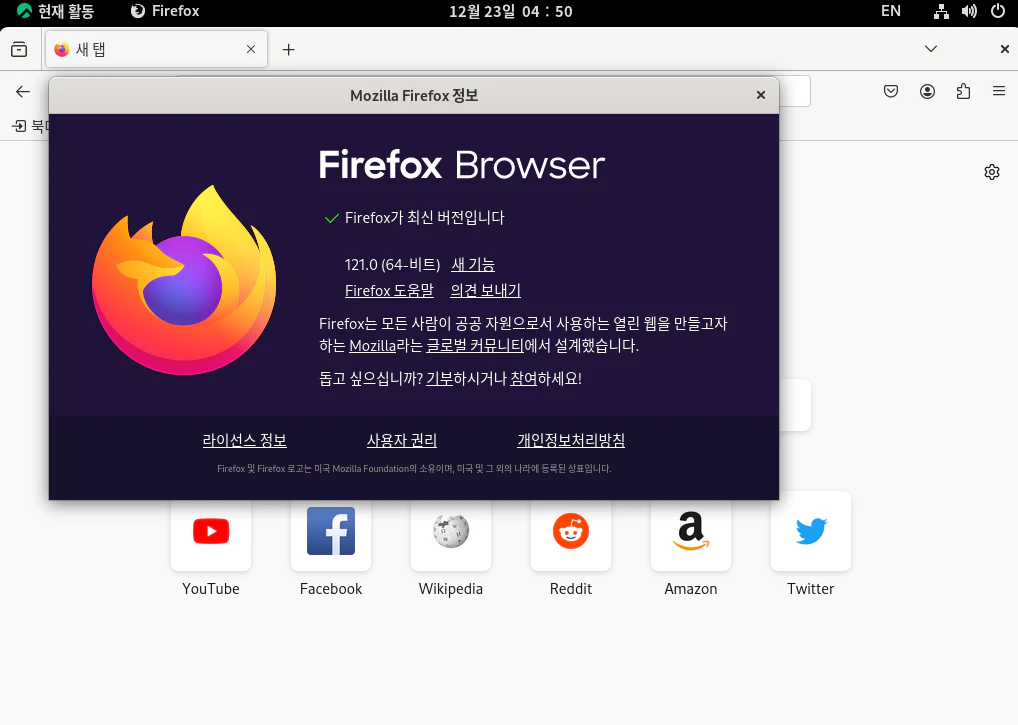Open the extensions puzzle icon
The height and width of the screenshot is (725, 1018).
963,92
